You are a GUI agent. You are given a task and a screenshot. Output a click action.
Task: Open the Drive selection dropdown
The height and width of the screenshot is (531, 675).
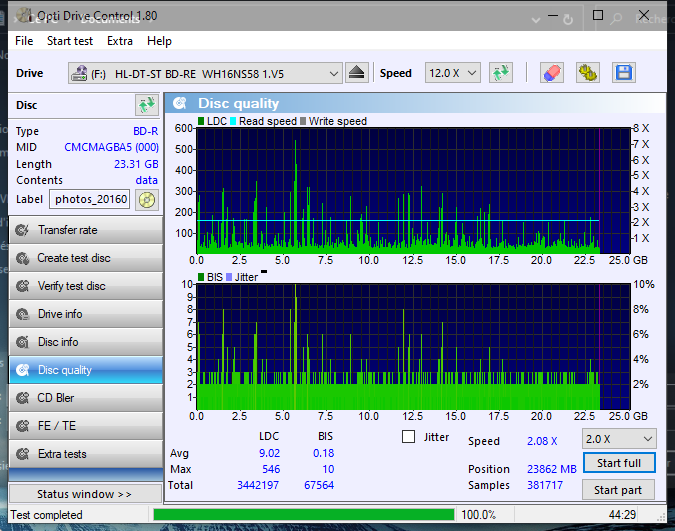206,73
